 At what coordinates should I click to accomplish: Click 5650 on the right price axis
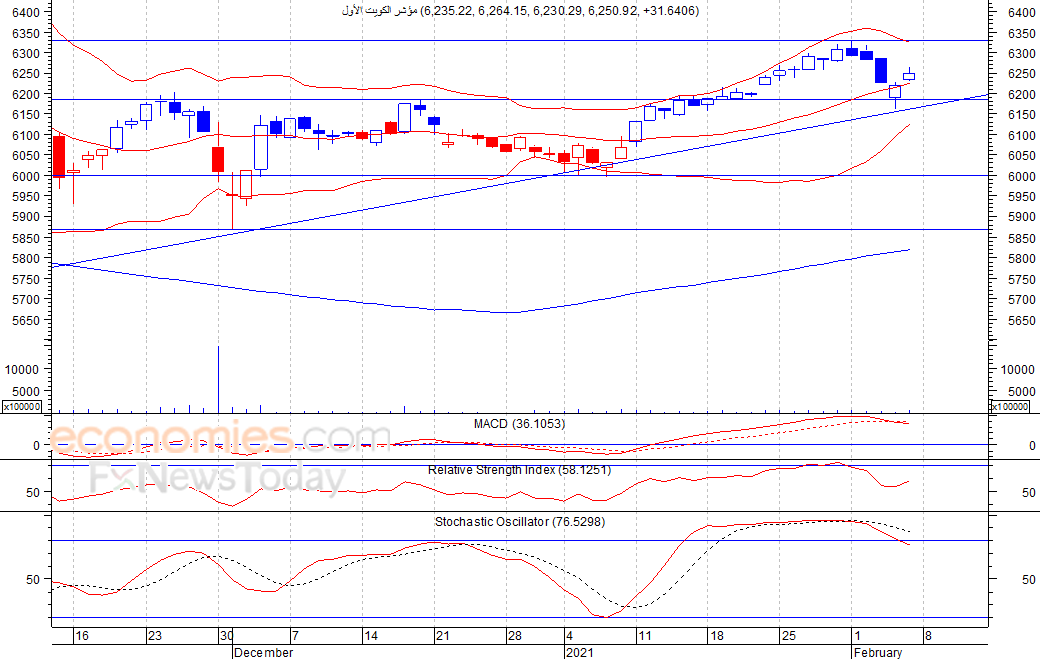[1021, 320]
